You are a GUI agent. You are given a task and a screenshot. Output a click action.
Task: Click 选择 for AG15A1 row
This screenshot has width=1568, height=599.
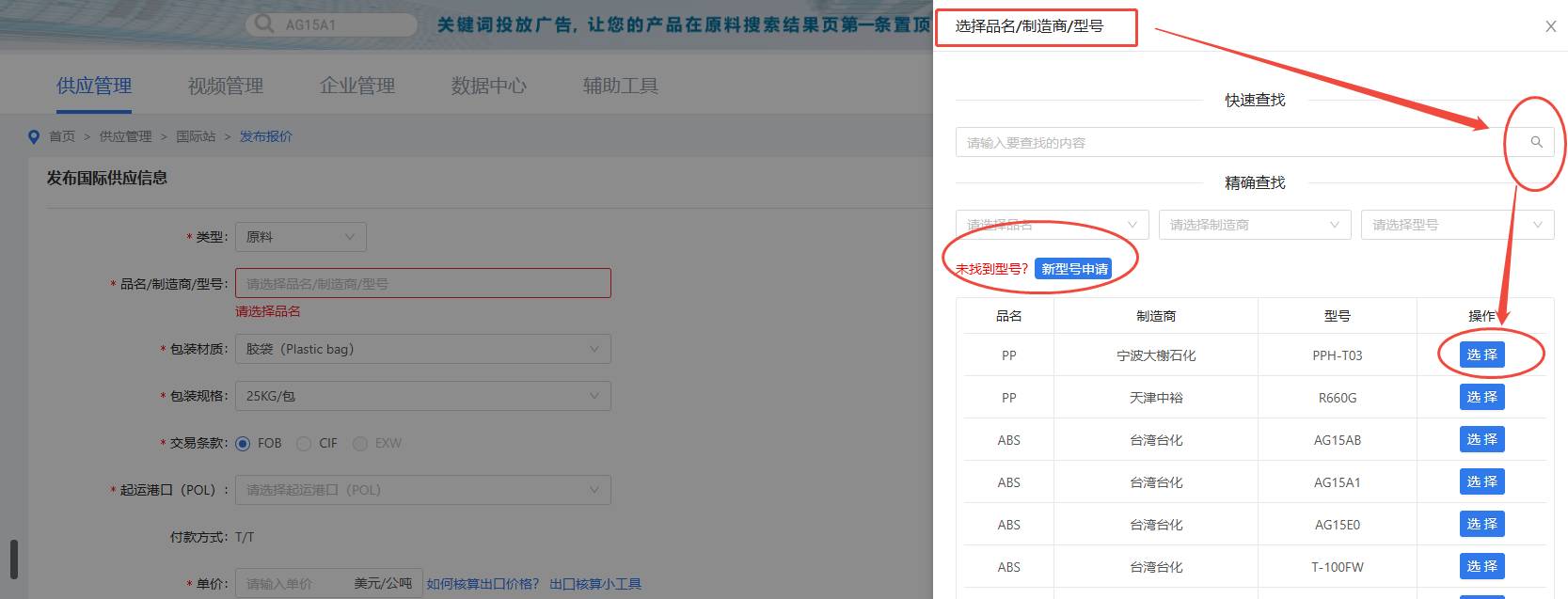coord(1482,481)
